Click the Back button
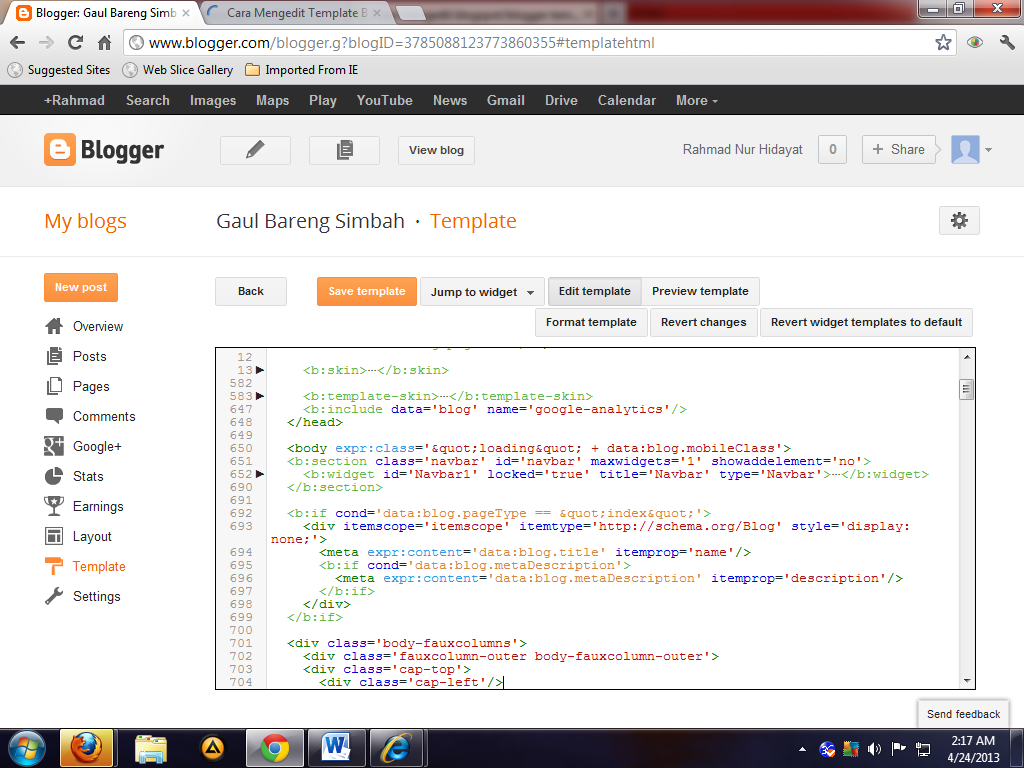Viewport: 1024px width, 768px height. [x=251, y=291]
